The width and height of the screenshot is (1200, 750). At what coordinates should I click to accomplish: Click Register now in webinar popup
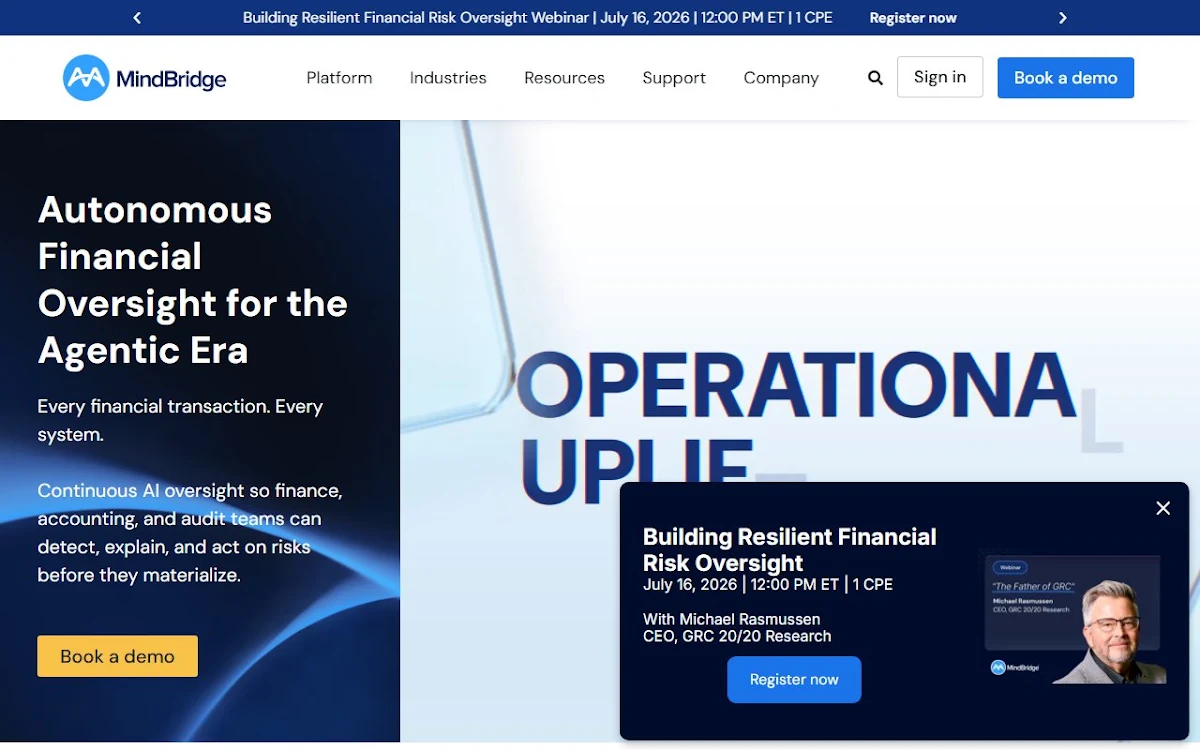(794, 679)
